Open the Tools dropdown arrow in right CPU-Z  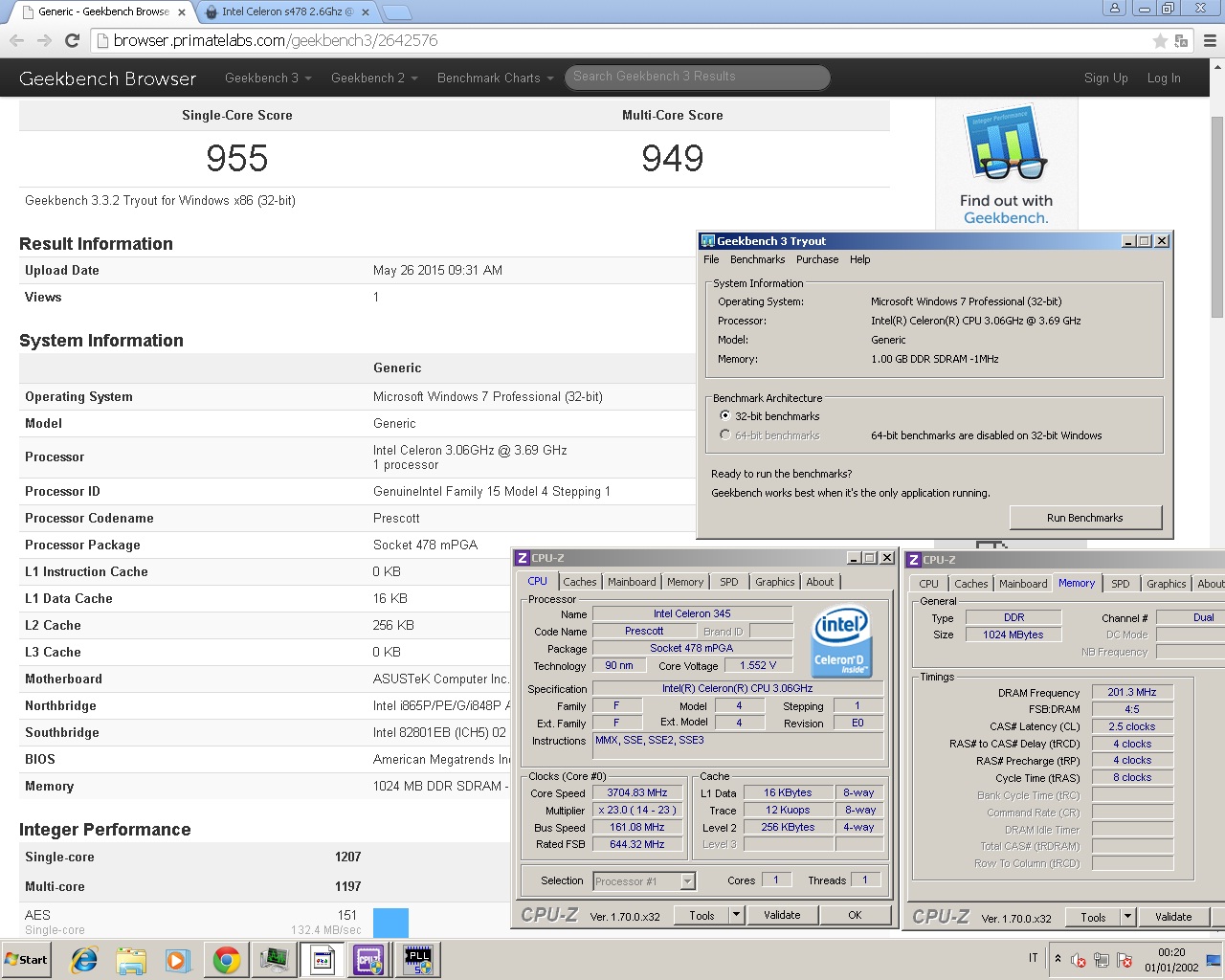1128,917
